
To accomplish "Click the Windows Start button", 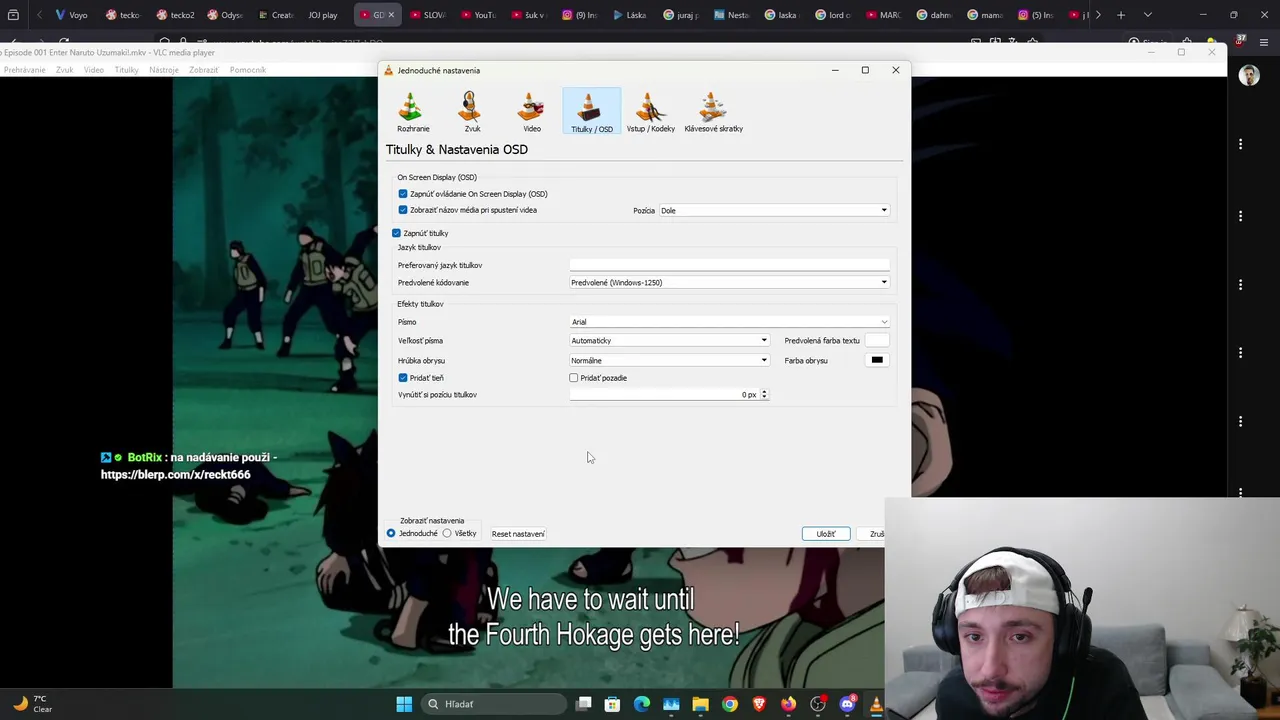I will tap(404, 704).
